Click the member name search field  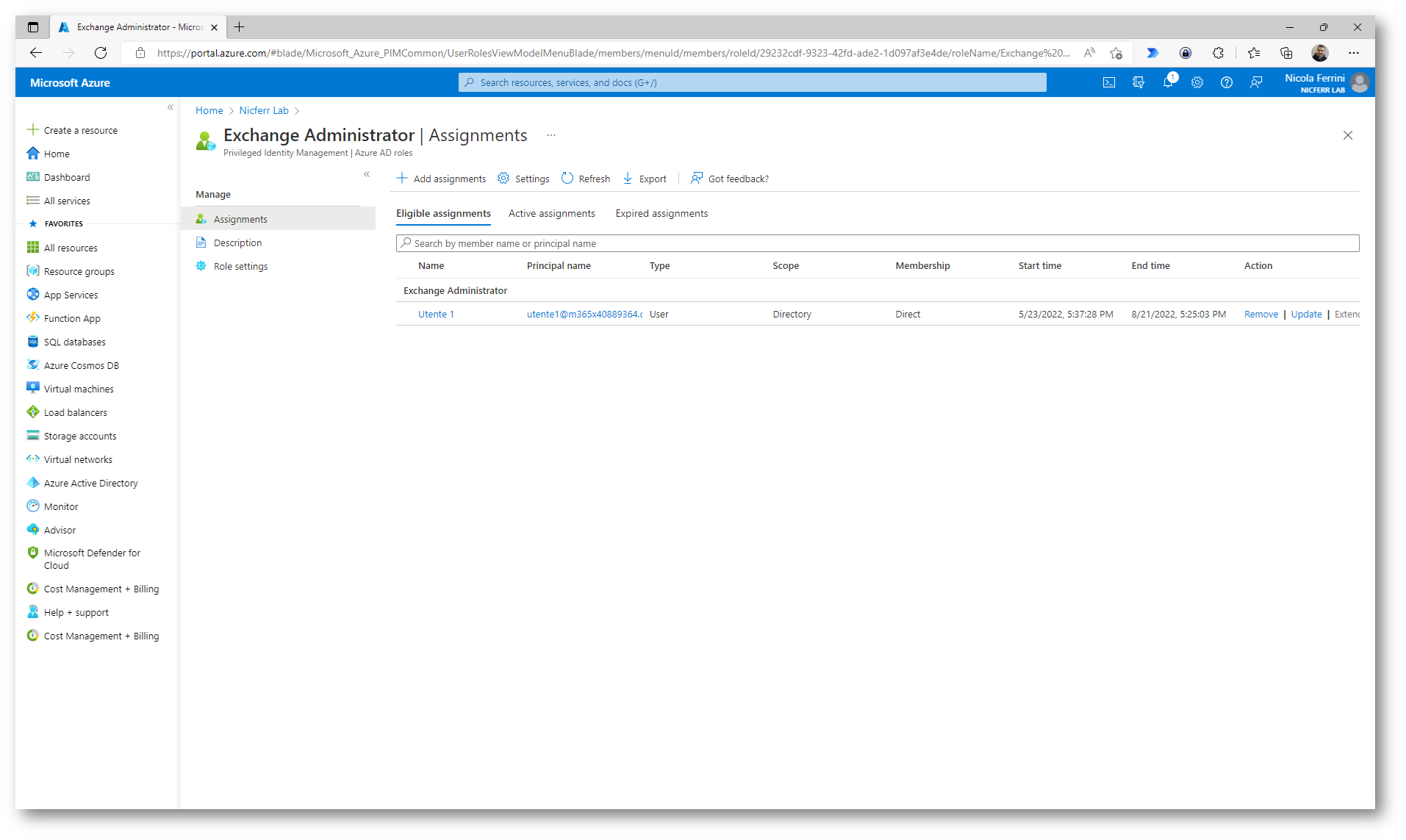coord(878,243)
